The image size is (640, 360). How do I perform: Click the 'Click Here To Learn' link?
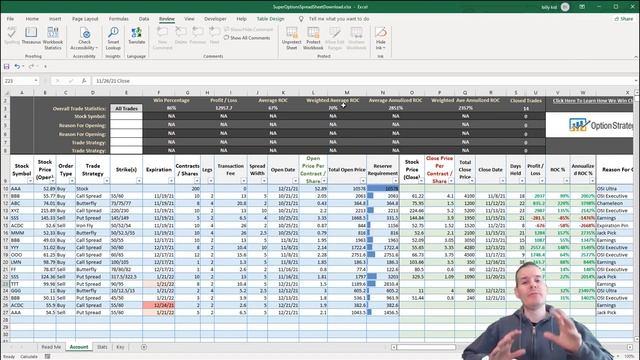click(x=593, y=100)
